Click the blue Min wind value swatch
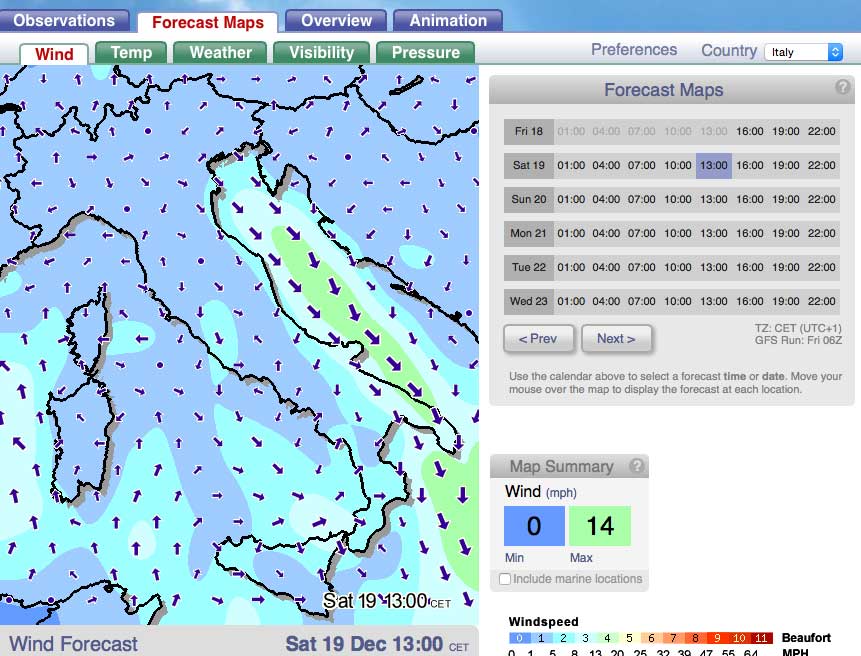Image resolution: width=861 pixels, height=656 pixels. tap(533, 526)
